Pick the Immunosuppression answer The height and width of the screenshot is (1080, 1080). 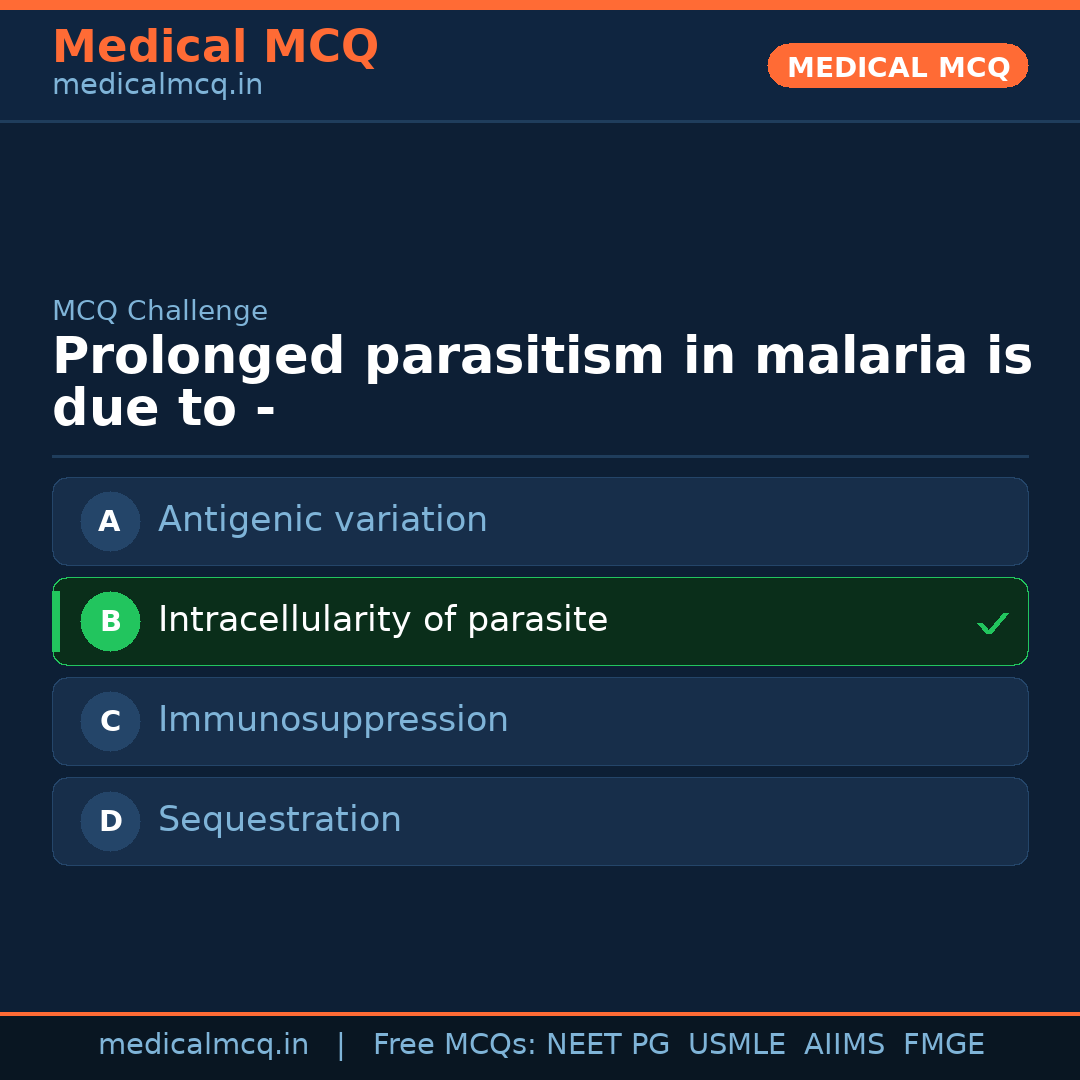pyautogui.click(x=333, y=720)
